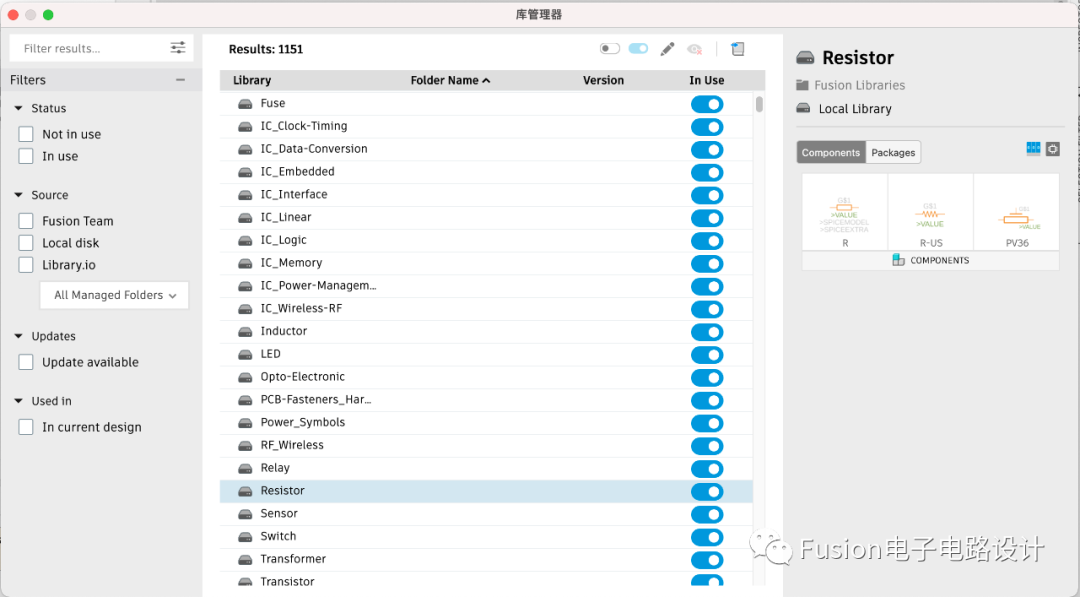
Task: Click the Inductor library drive icon
Action: point(245,332)
